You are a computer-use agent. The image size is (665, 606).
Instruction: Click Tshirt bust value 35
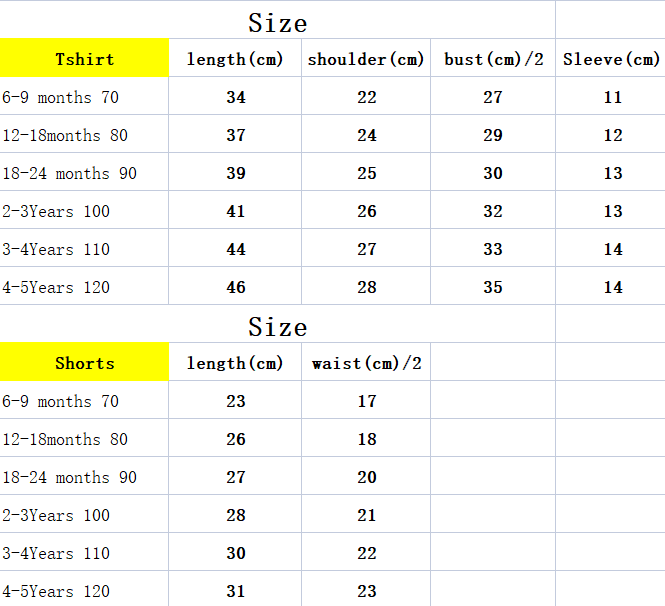click(493, 286)
